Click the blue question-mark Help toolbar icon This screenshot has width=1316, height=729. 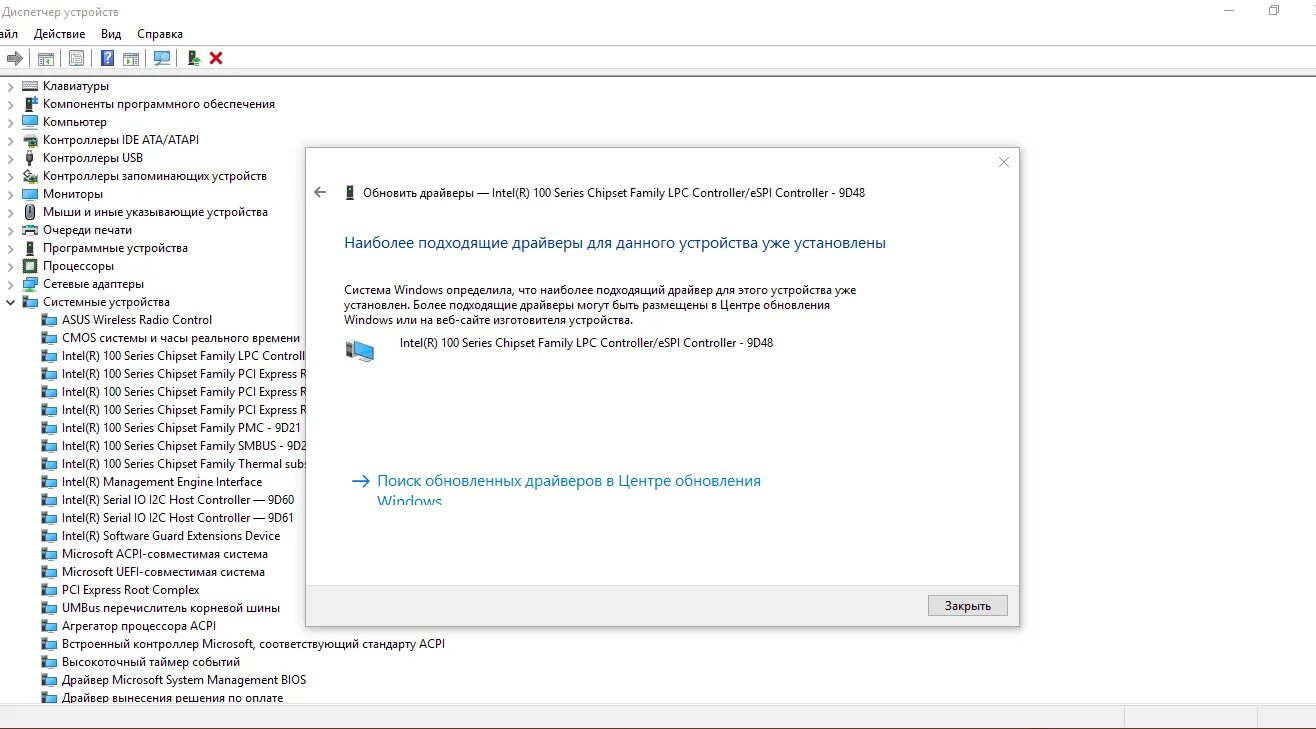pos(108,58)
